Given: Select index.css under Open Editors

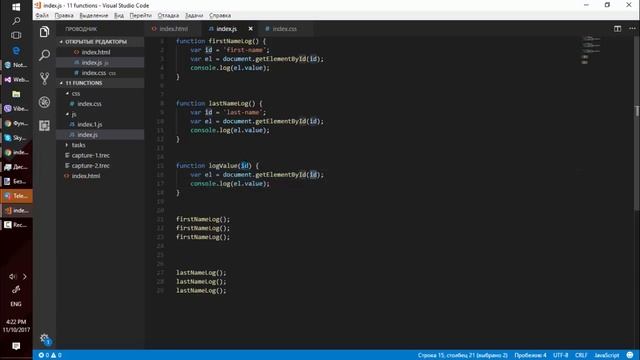Looking at the screenshot, I should (x=100, y=73).
